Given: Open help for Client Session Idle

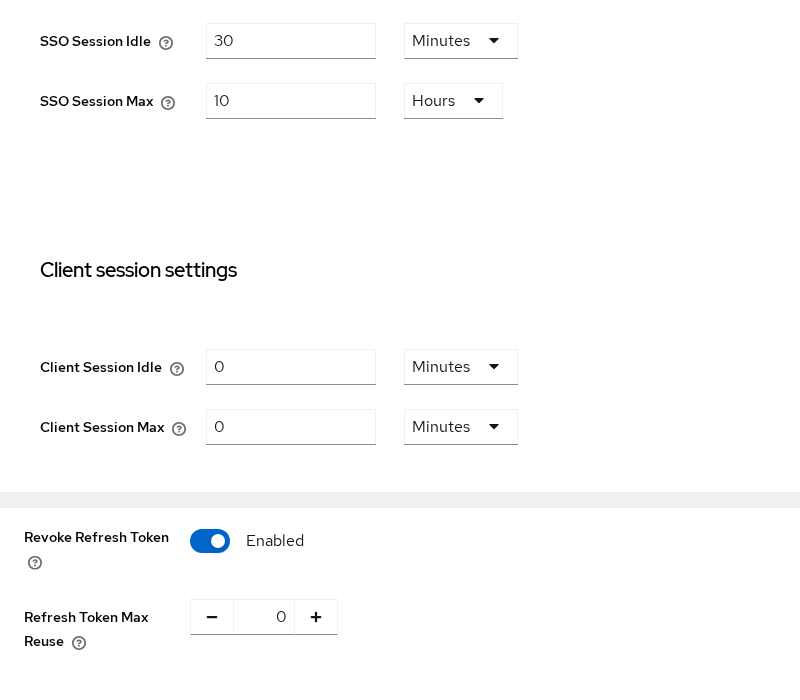Looking at the screenshot, I should pos(177,369).
